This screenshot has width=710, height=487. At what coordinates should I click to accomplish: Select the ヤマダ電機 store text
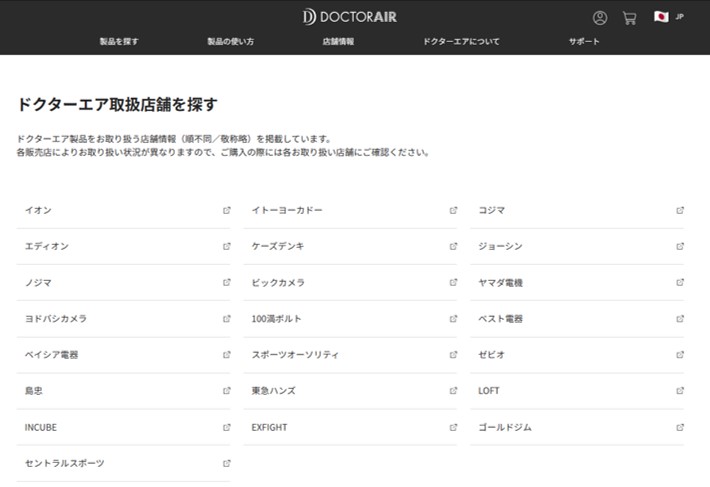(x=501, y=283)
